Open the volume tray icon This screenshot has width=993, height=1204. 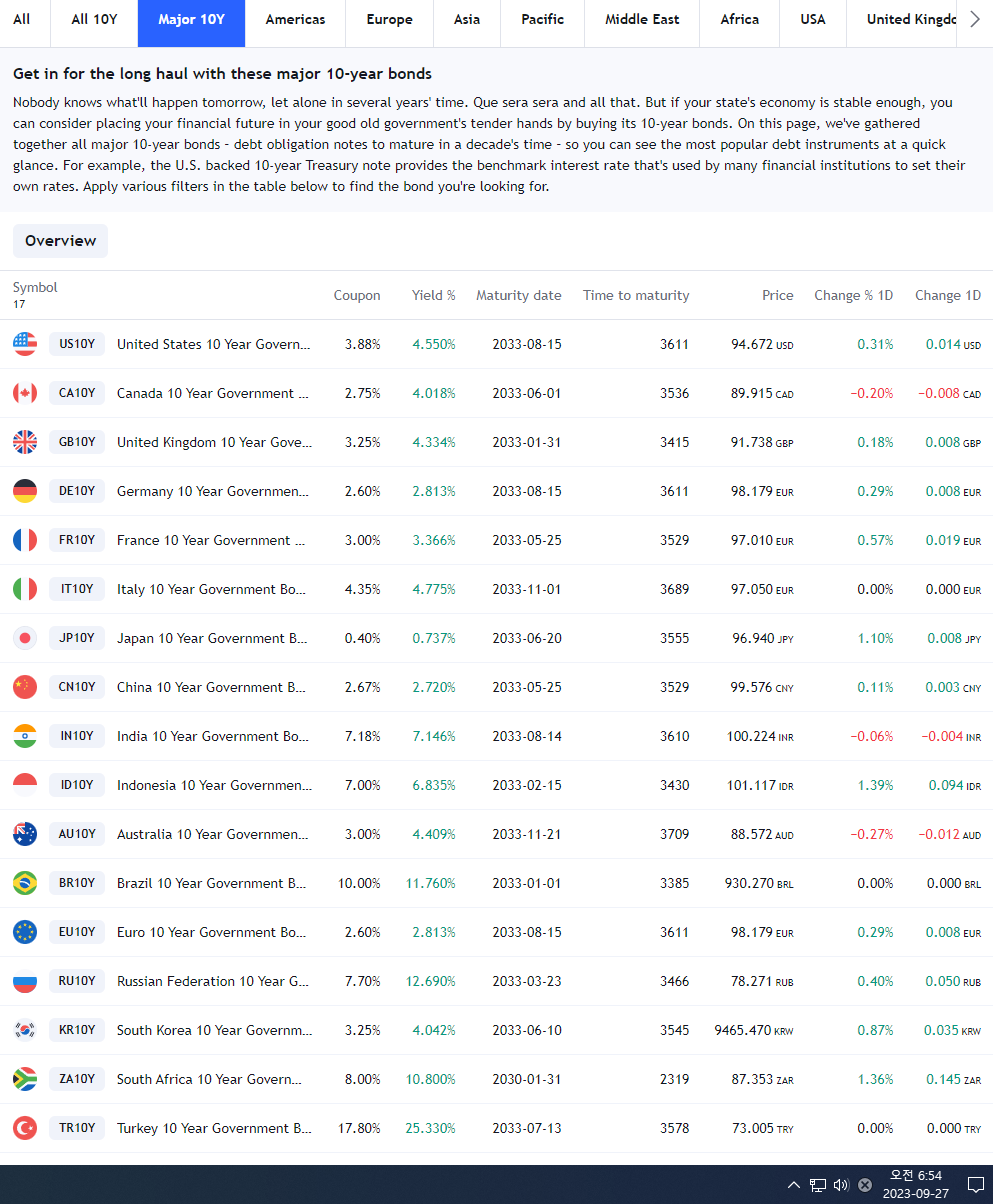pos(841,1185)
